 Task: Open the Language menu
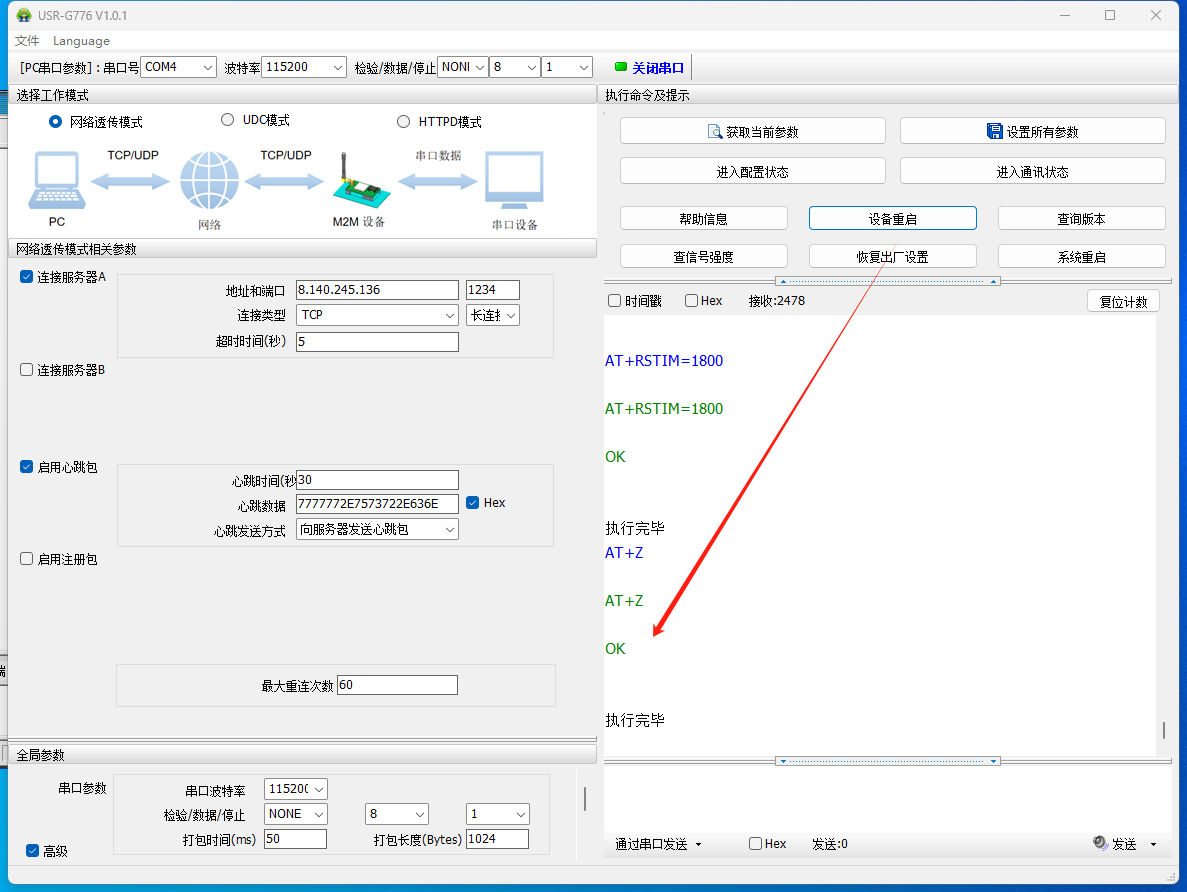(x=81, y=41)
